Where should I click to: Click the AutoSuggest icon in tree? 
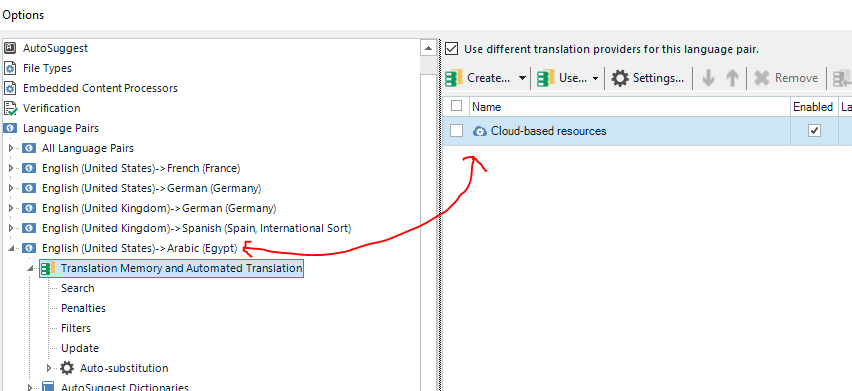10,48
